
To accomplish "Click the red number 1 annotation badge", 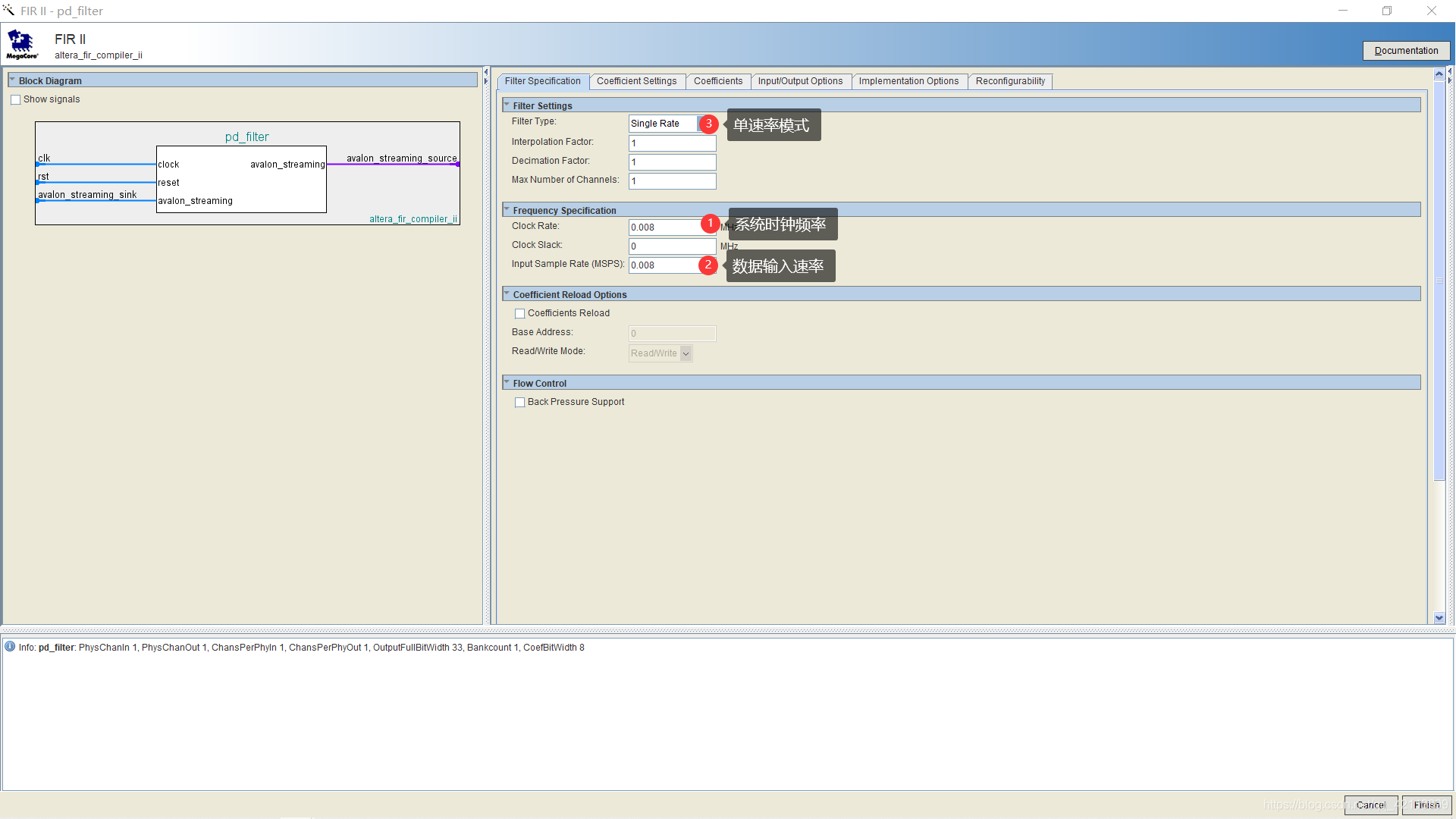I will [710, 224].
